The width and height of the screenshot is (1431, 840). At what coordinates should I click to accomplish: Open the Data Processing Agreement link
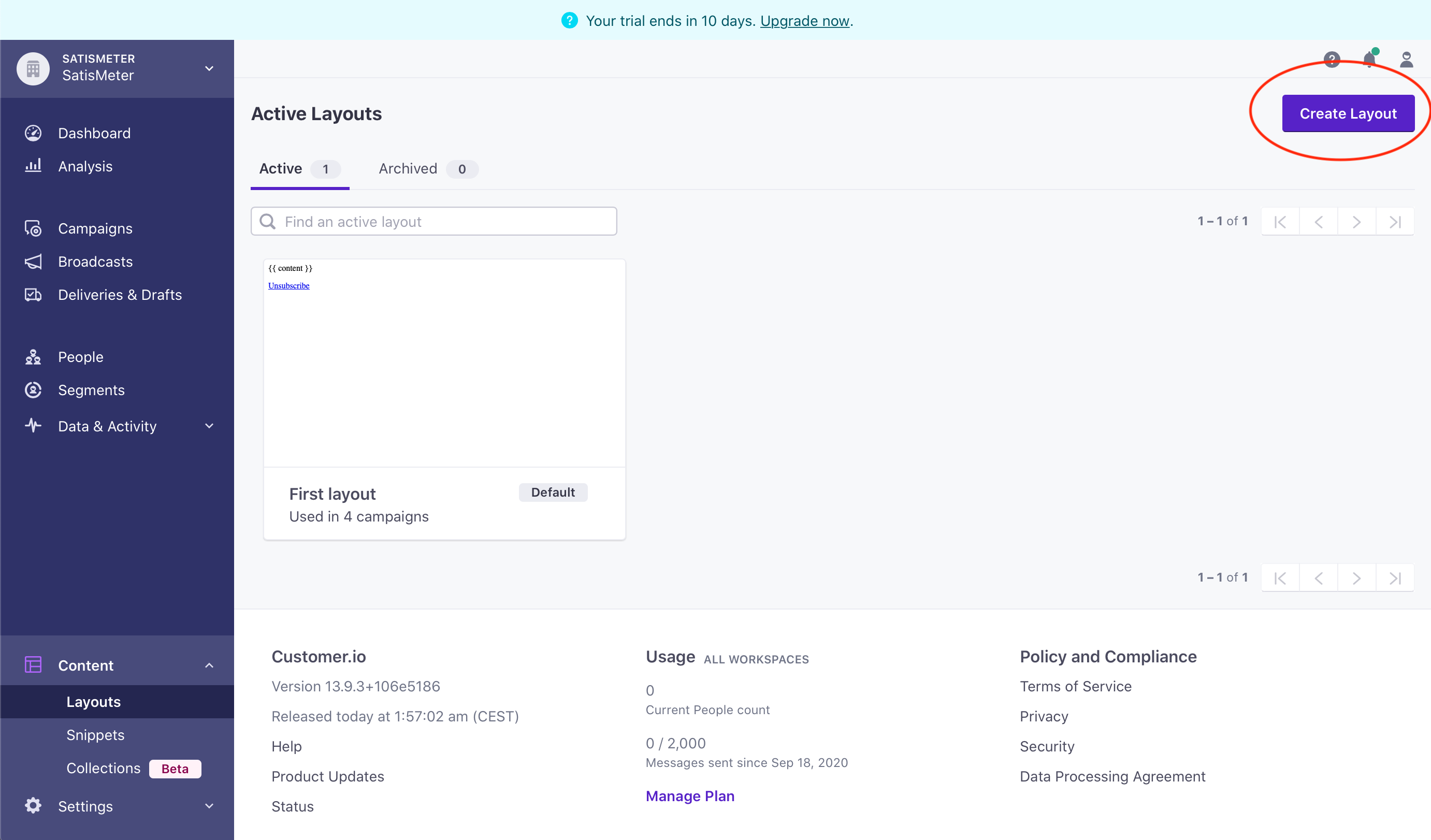(1112, 776)
